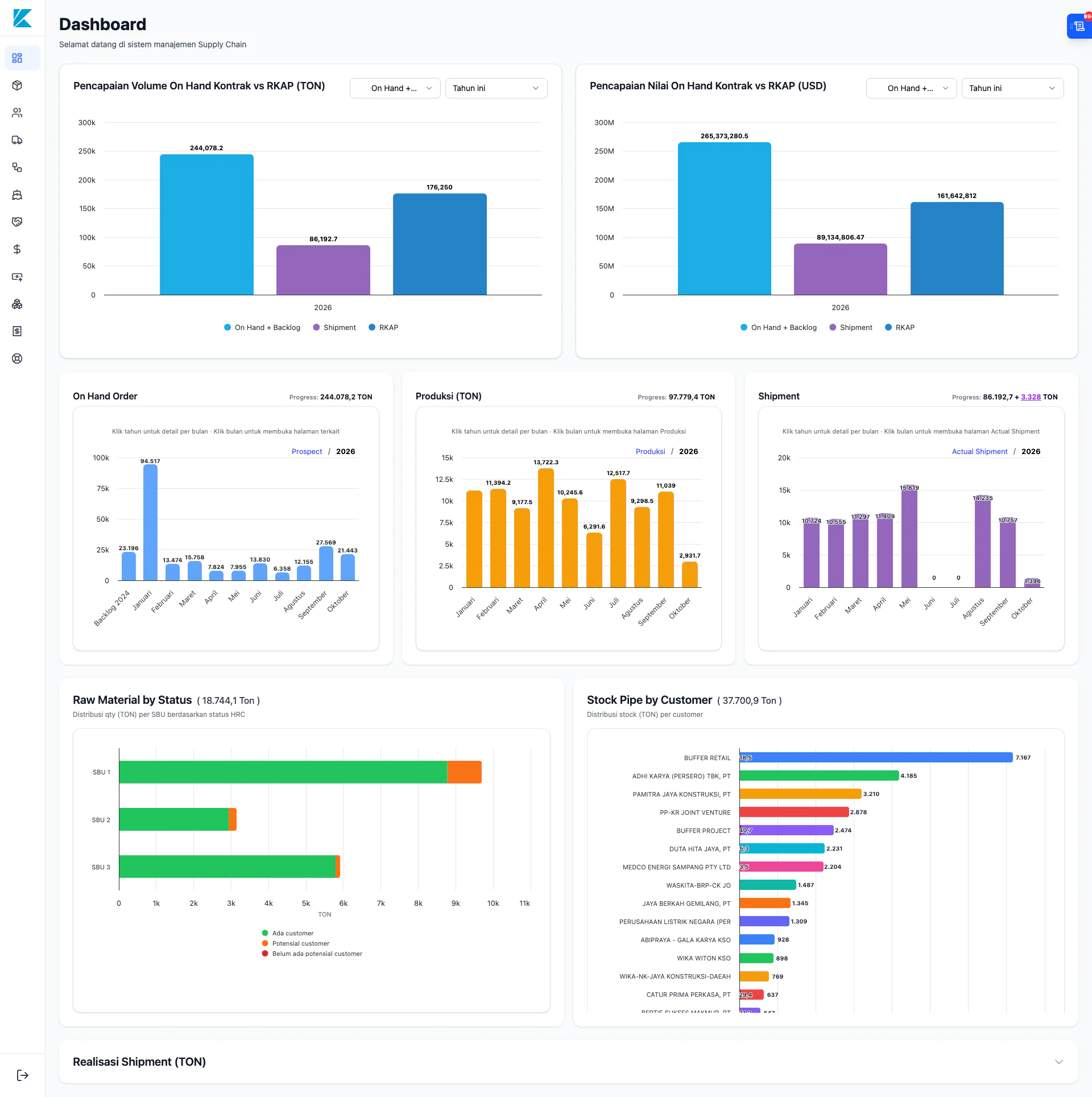Toggle Shipment legend in USD chart
1092x1097 pixels.
pyautogui.click(x=851, y=327)
